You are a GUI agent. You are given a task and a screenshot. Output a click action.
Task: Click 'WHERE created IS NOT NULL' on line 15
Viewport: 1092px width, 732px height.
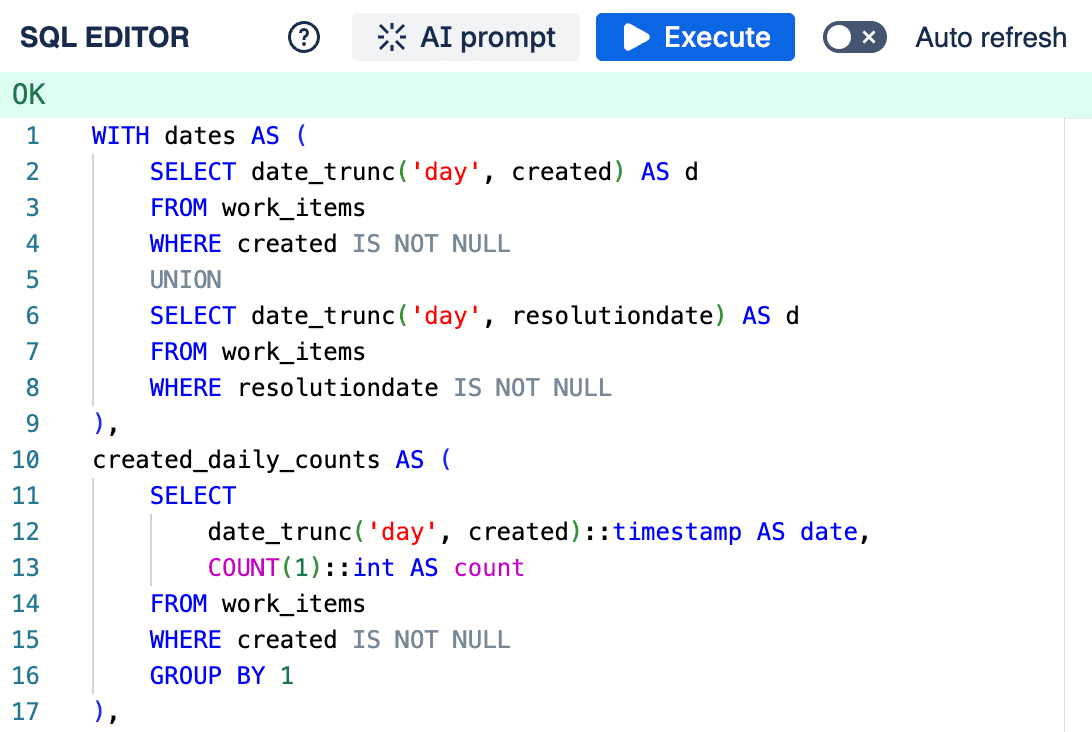coord(330,639)
